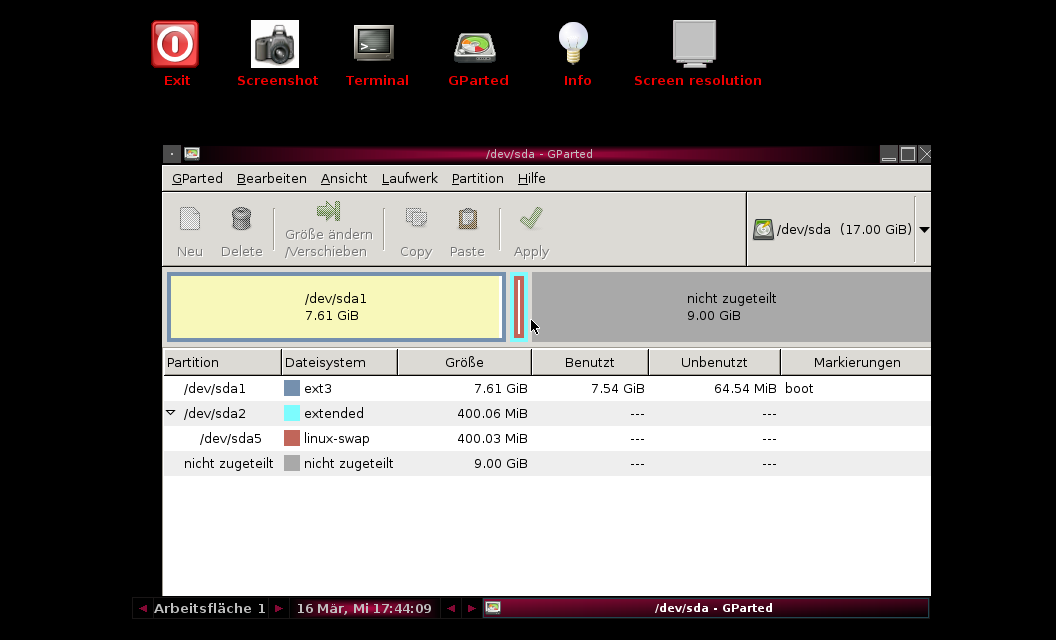Click the Arbeitsfläche 1 workspace label
Screen dimensions: 1056x640
[210, 608]
